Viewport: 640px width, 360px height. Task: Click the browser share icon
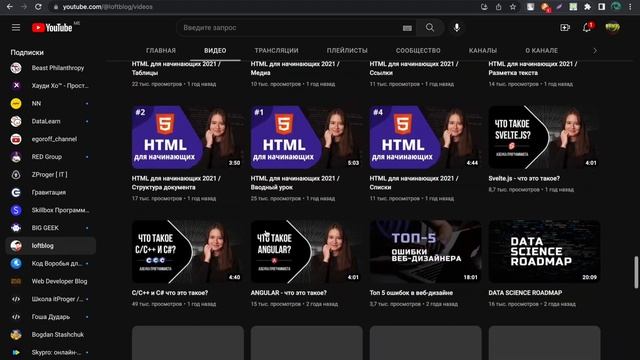pyautogui.click(x=498, y=7)
